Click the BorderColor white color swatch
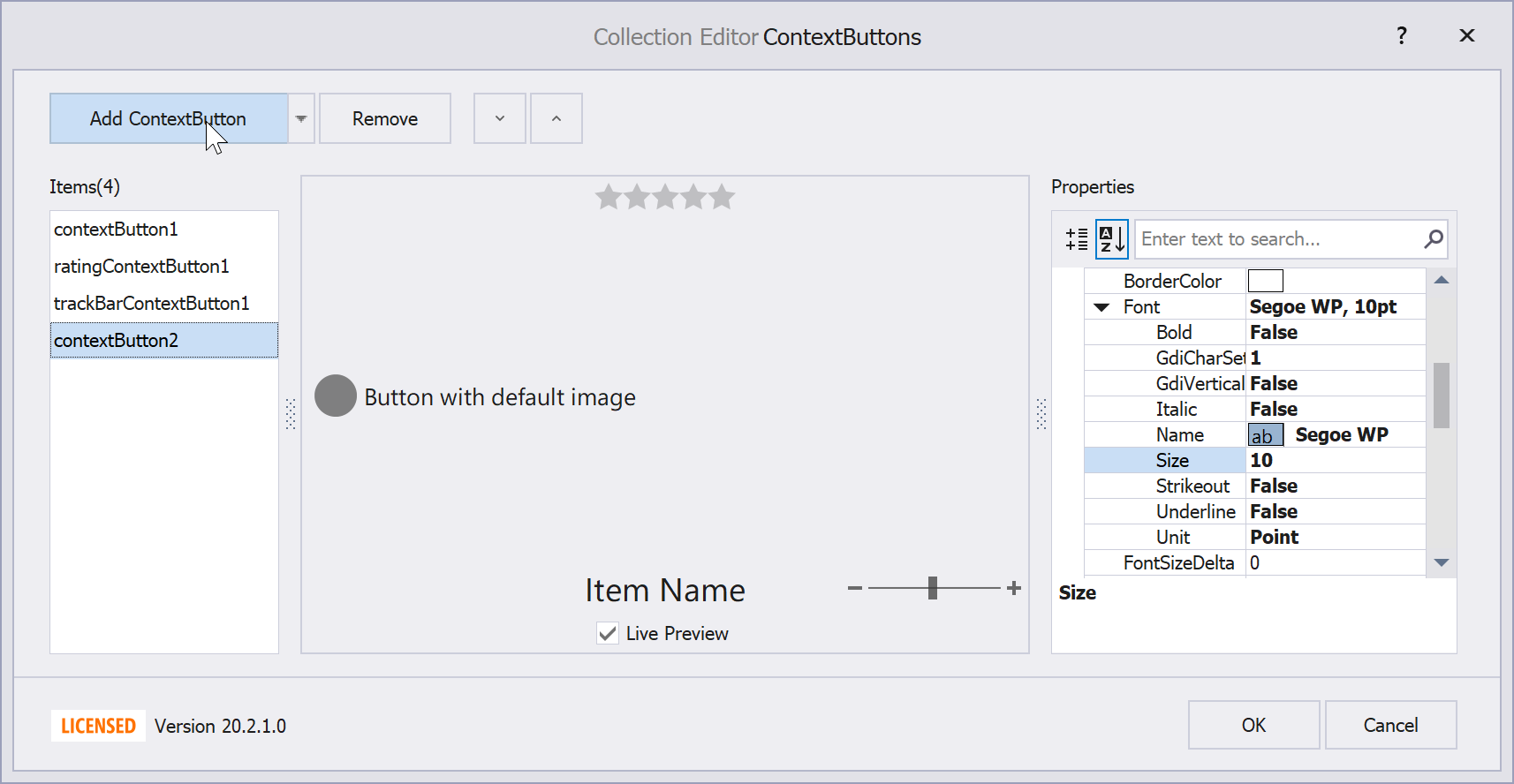This screenshot has height=784, width=1514. coord(1265,282)
